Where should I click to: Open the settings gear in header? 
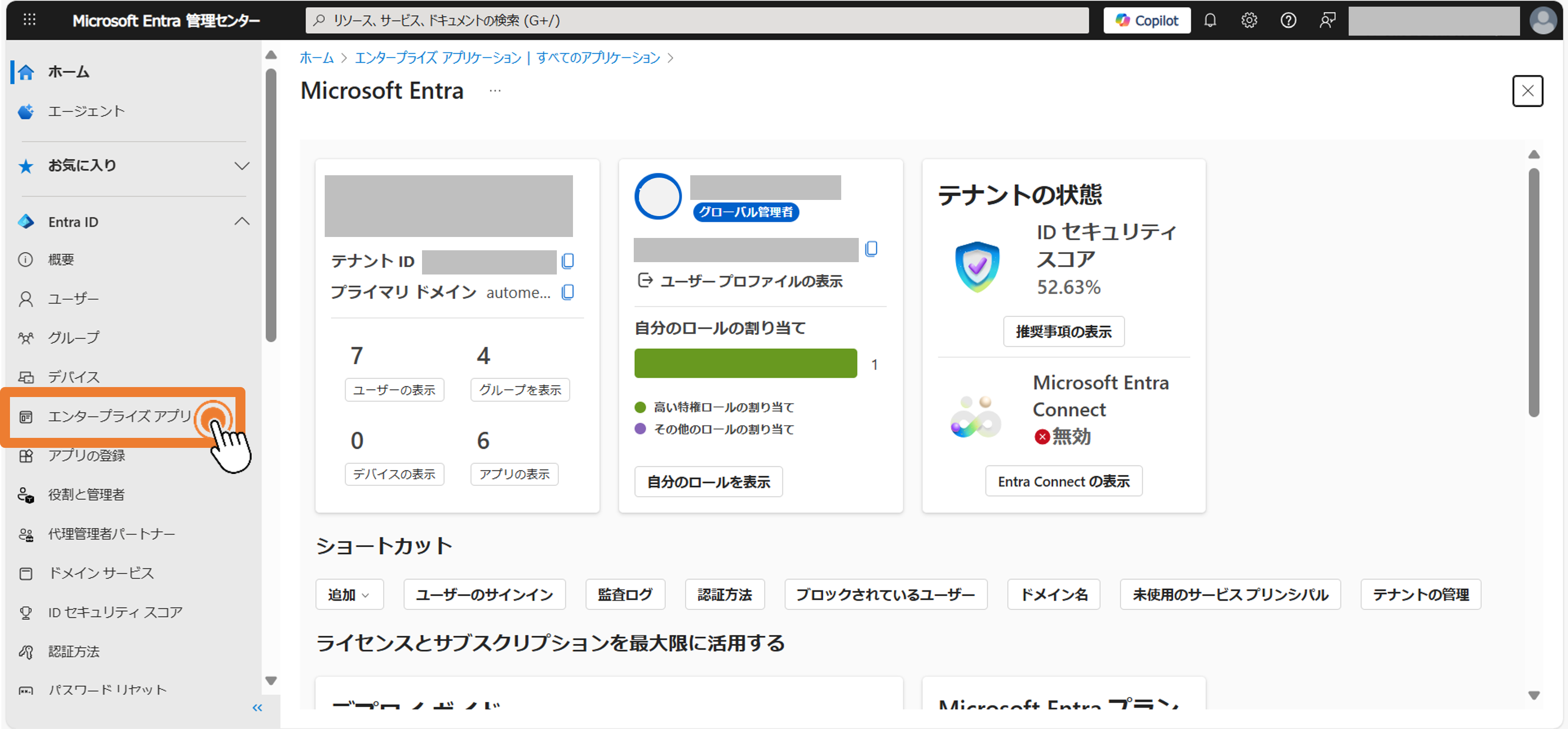[1249, 21]
